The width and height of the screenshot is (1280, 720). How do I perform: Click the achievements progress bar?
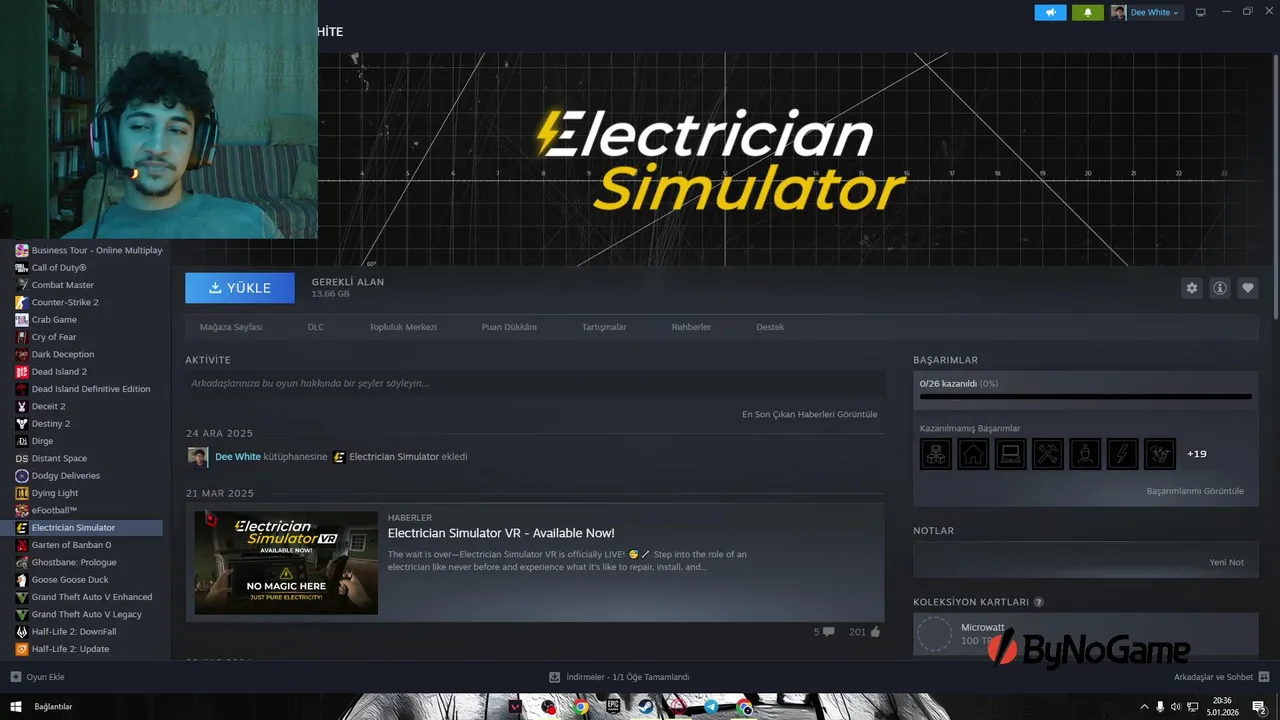pyautogui.click(x=1085, y=396)
